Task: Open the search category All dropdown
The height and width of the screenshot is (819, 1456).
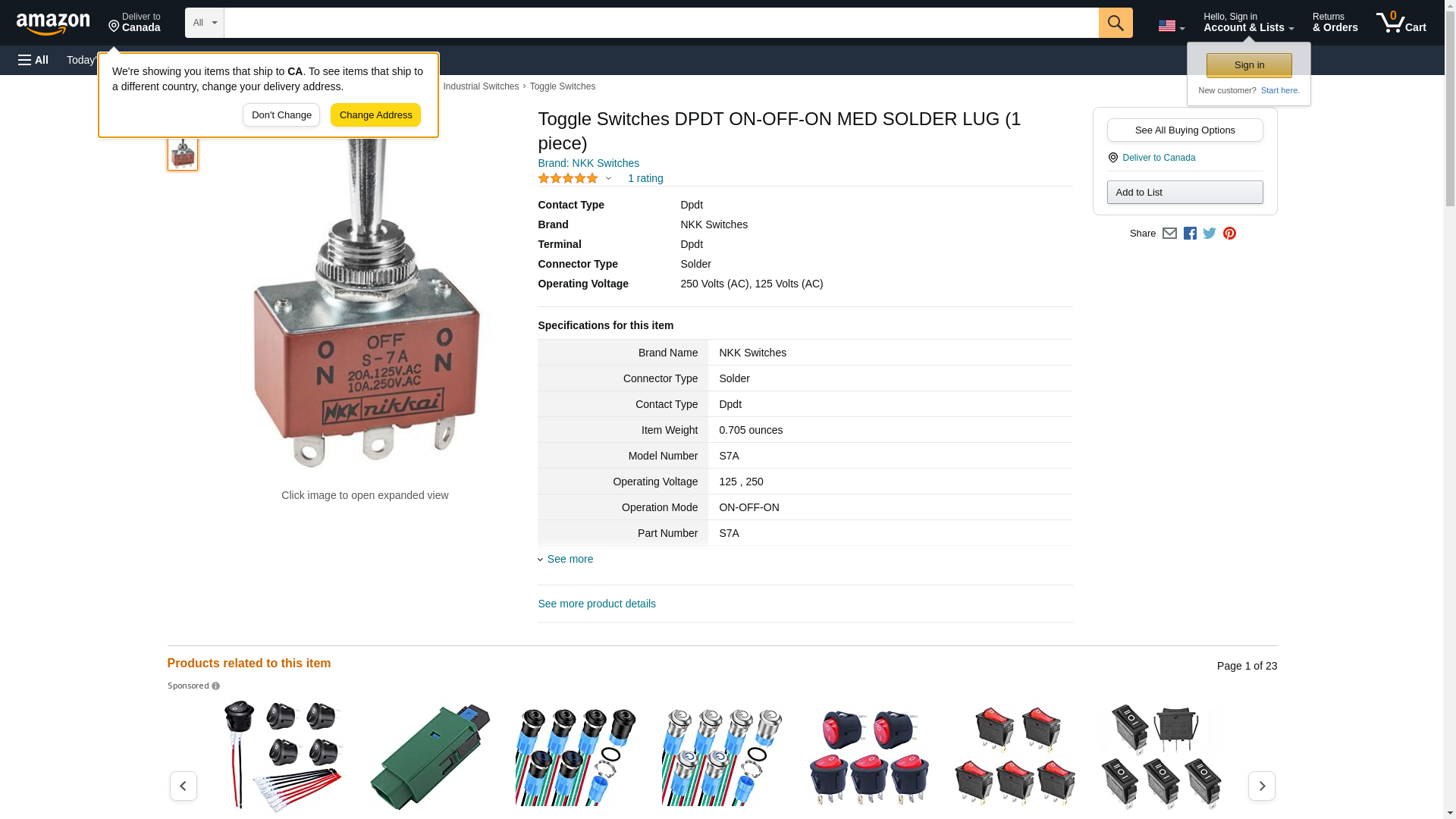Action: click(205, 23)
